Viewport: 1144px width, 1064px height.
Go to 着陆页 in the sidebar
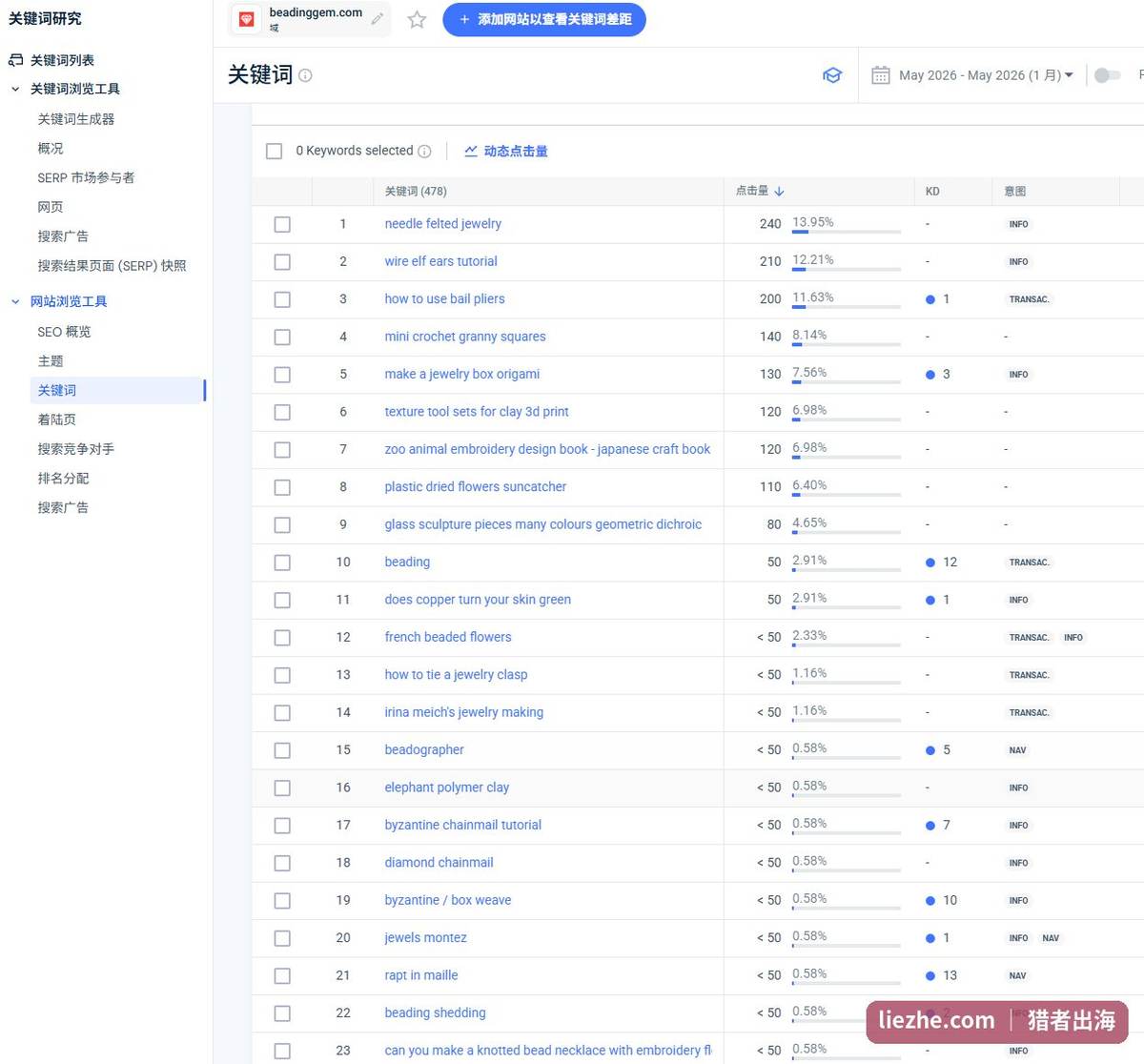pos(56,419)
